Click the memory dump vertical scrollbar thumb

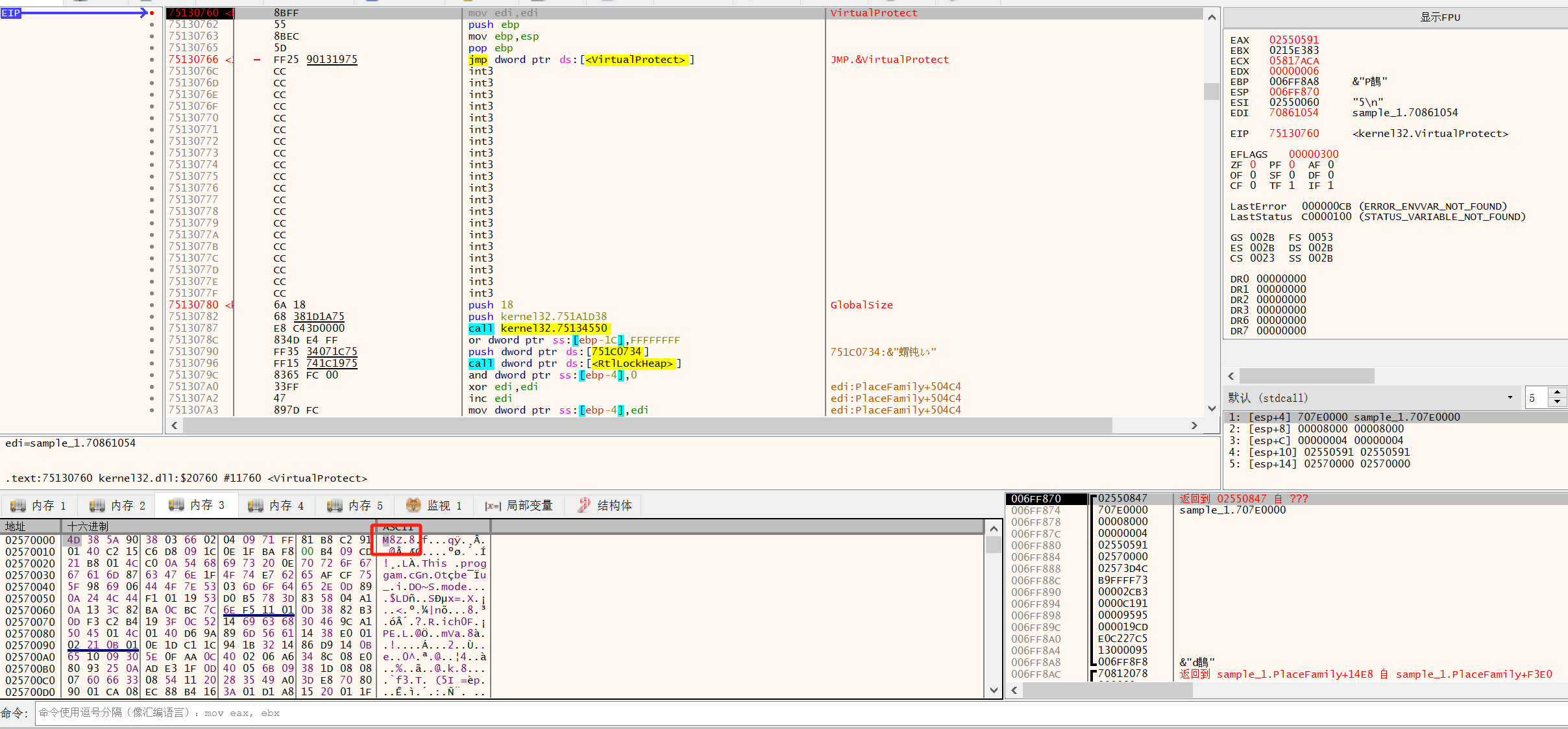(994, 545)
